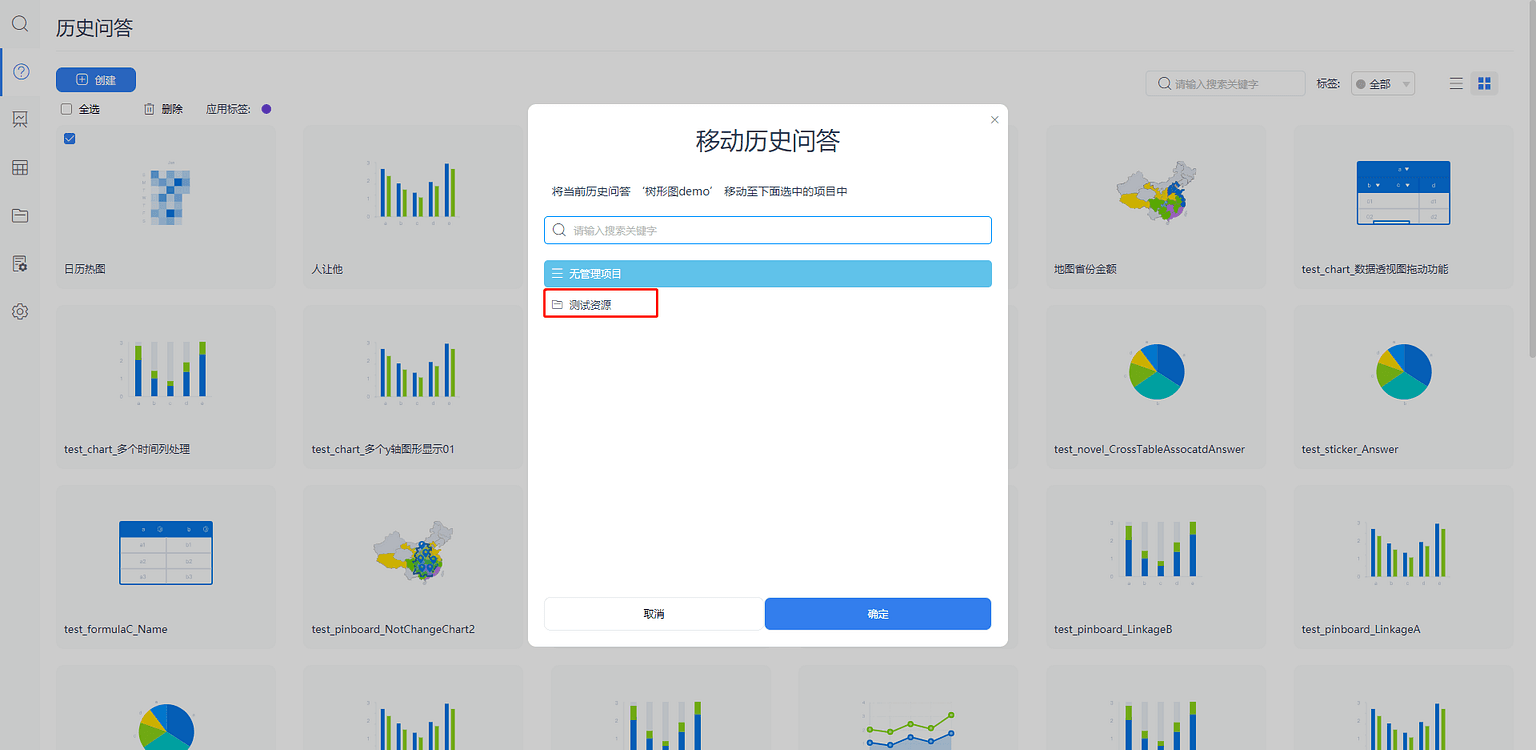The image size is (1536, 750).
Task: Click the purple 应用标签 color dot
Action: [x=266, y=109]
